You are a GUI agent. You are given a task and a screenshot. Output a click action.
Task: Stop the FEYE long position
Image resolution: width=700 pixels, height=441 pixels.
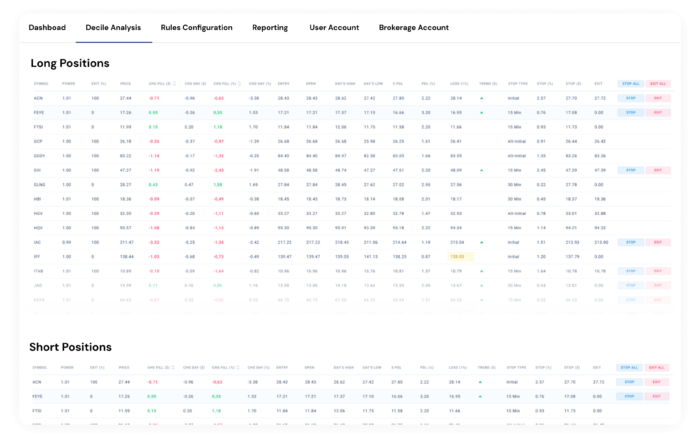631,112
